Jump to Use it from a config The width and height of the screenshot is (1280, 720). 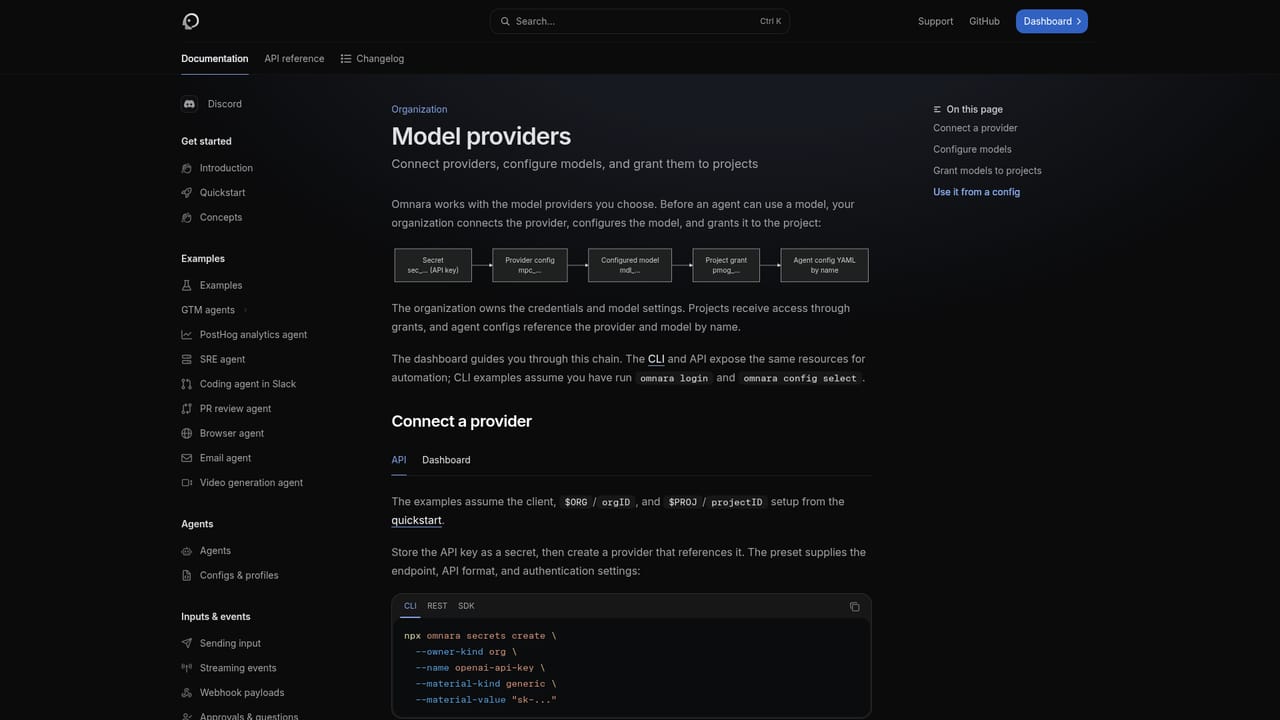pyautogui.click(x=976, y=192)
